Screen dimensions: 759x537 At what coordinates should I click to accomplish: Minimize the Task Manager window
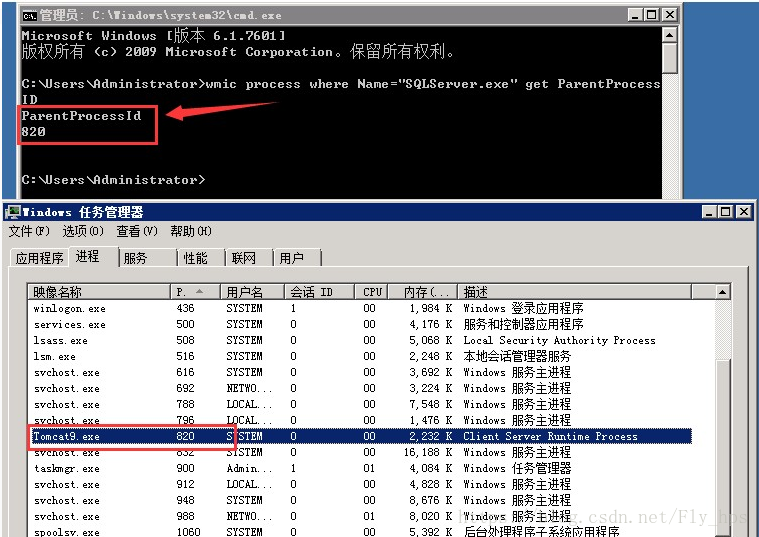(x=709, y=212)
